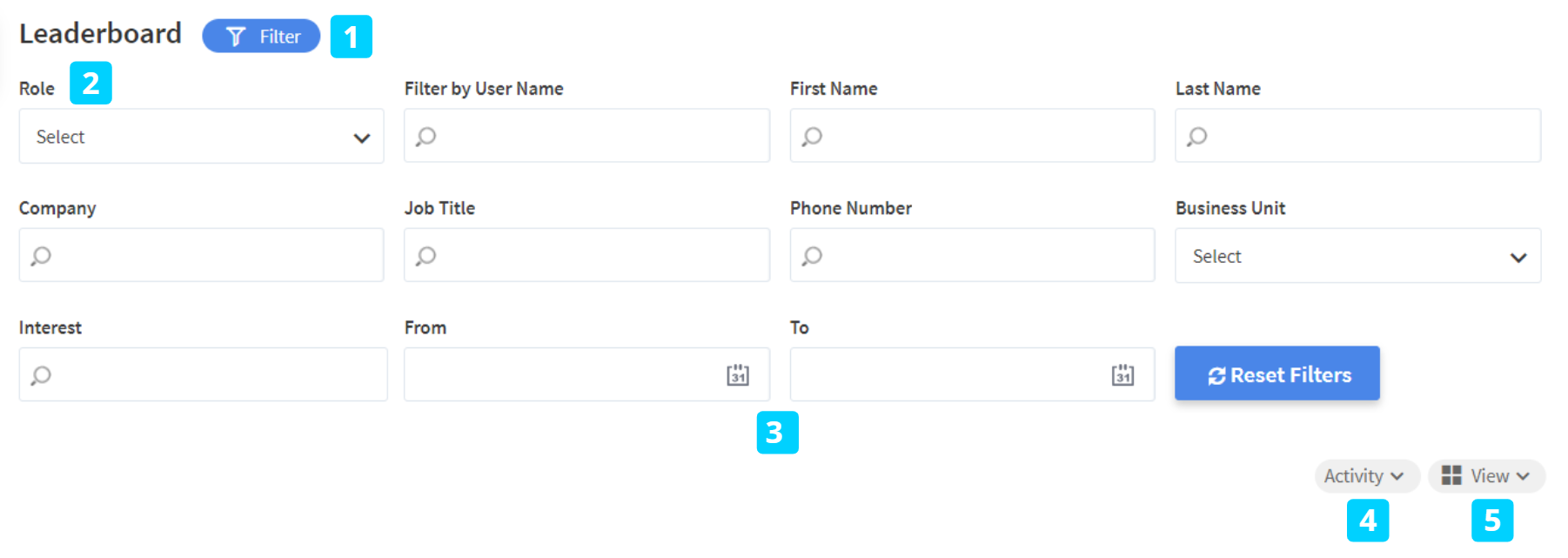Open the From date calendar icon

(x=738, y=375)
